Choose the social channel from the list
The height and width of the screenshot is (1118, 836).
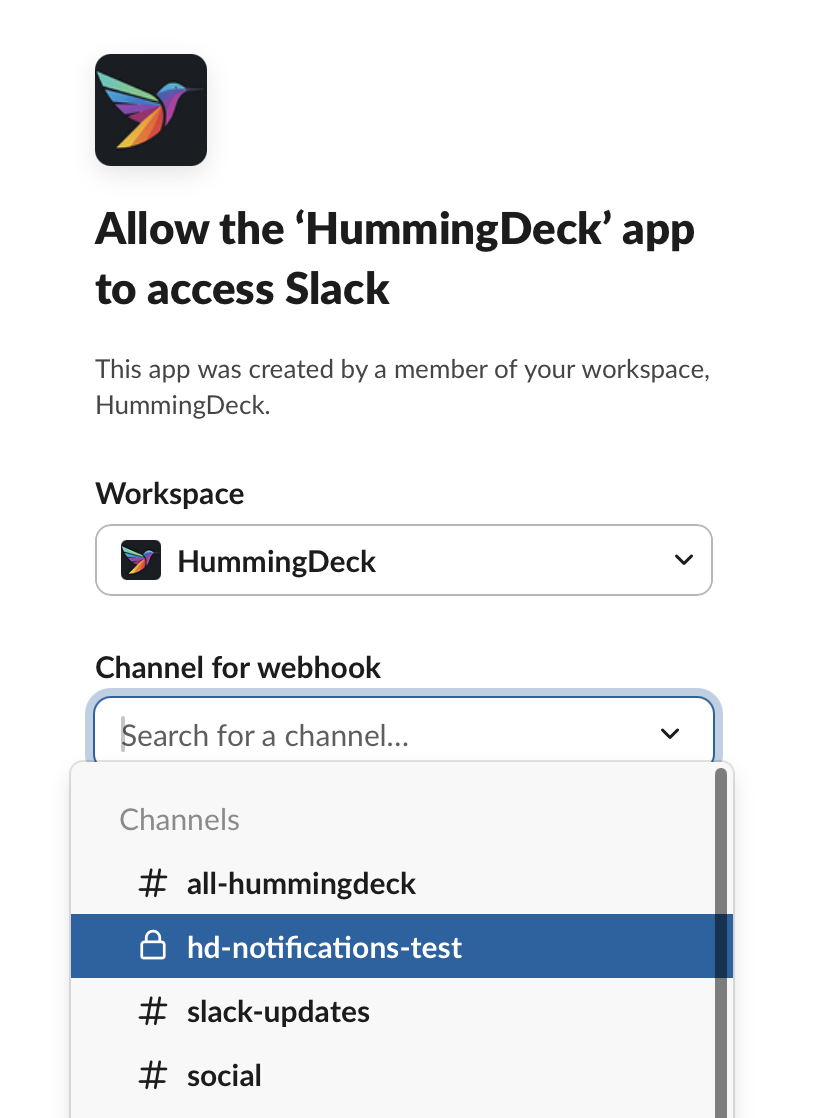pyautogui.click(x=223, y=1075)
